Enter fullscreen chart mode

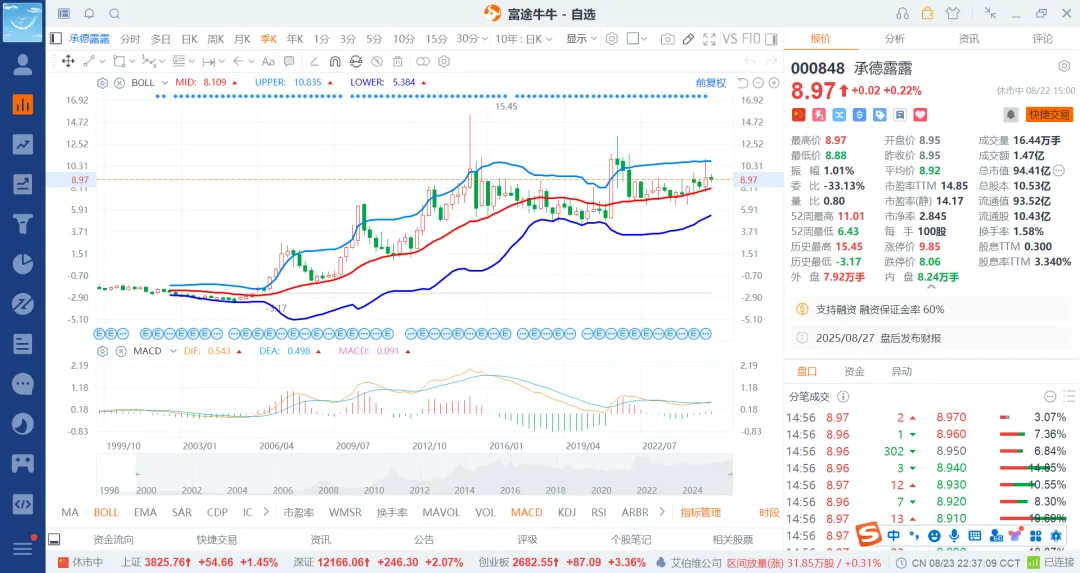pyautogui.click(x=709, y=39)
